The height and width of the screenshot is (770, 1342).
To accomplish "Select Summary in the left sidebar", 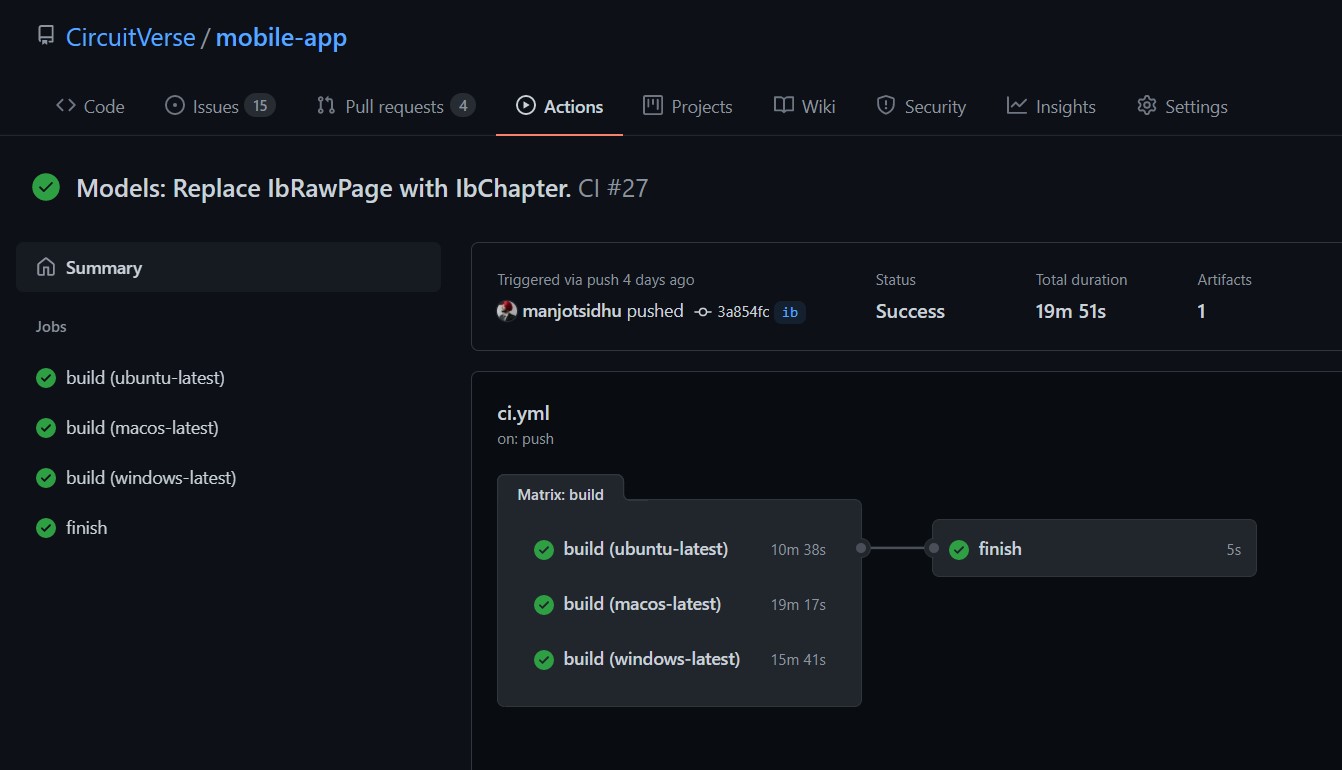I will (228, 267).
